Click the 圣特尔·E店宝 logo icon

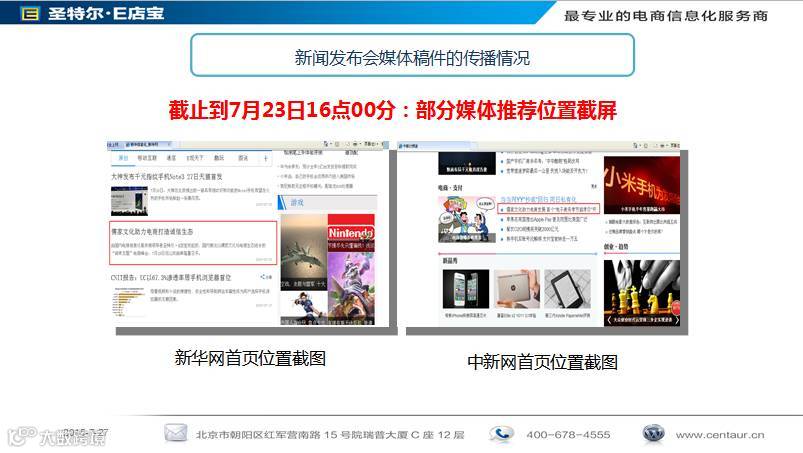click(x=30, y=13)
